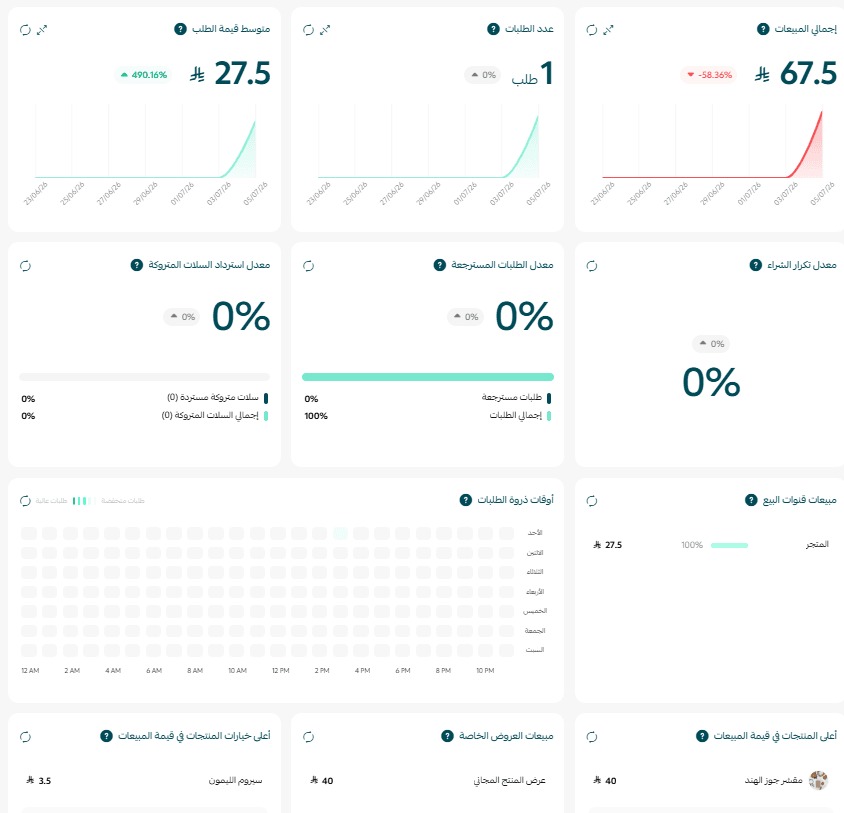Refresh the متوسط قيمة الطلب card
The height and width of the screenshot is (813, 844).
point(25,30)
